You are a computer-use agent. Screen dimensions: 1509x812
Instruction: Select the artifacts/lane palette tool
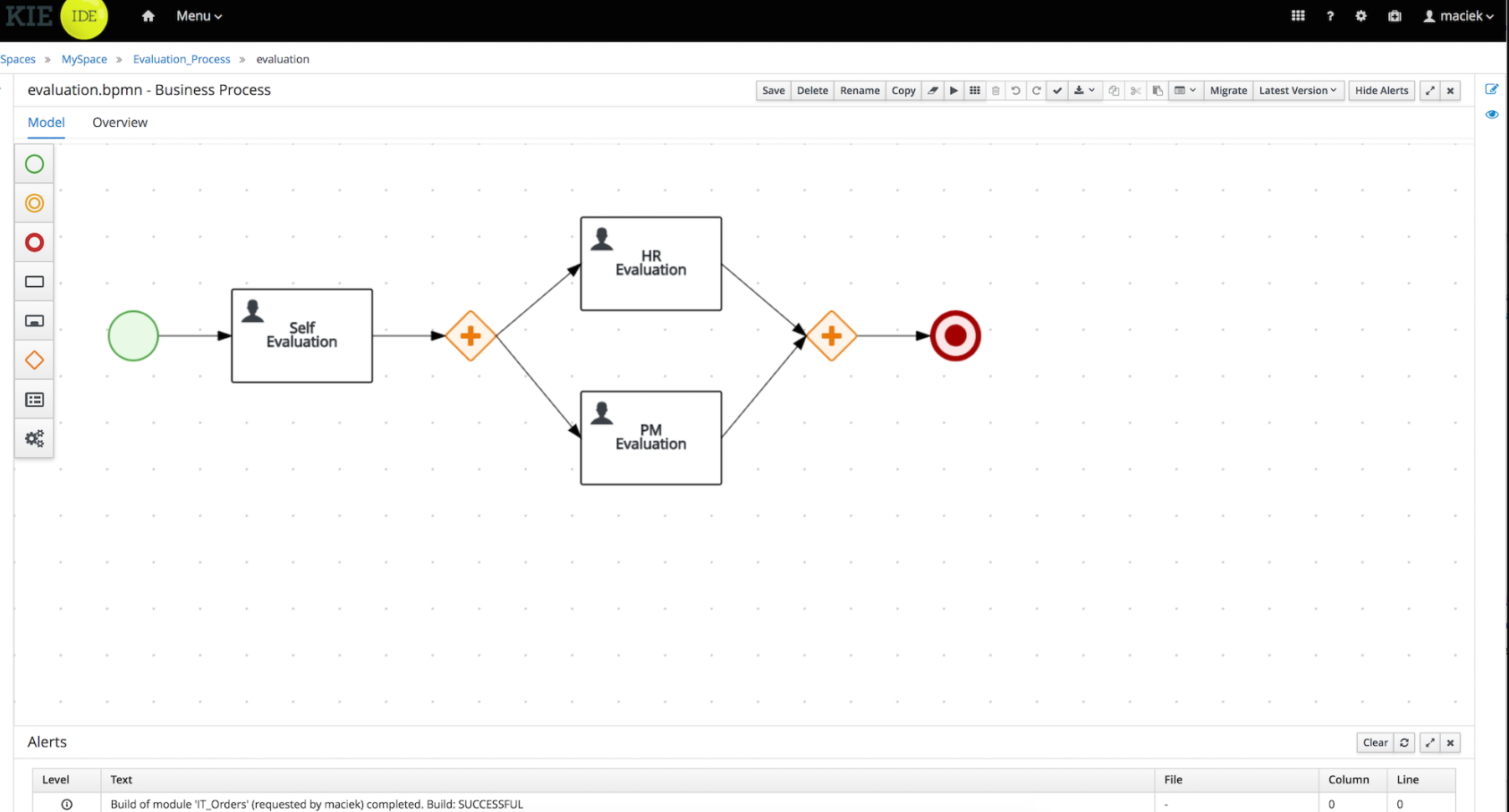[34, 400]
